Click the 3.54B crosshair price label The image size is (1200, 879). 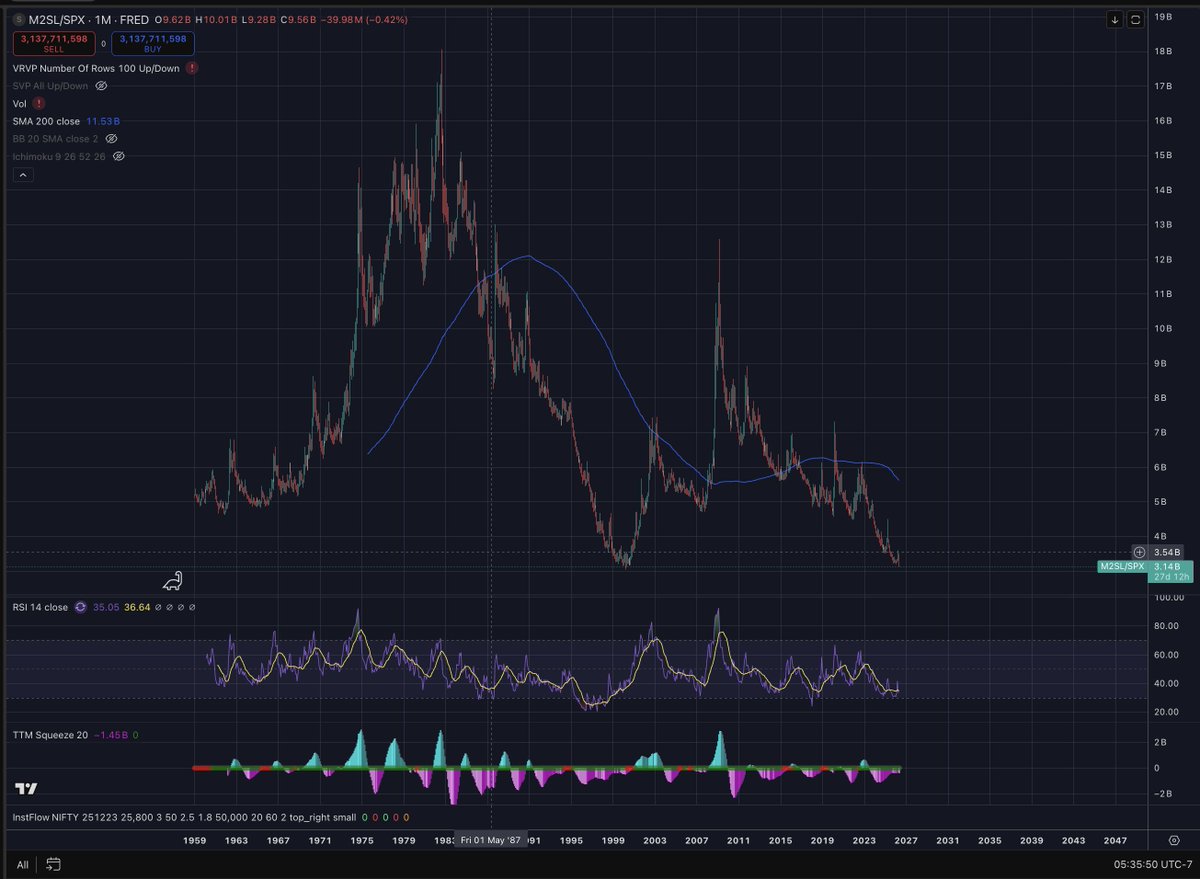pyautogui.click(x=1165, y=552)
